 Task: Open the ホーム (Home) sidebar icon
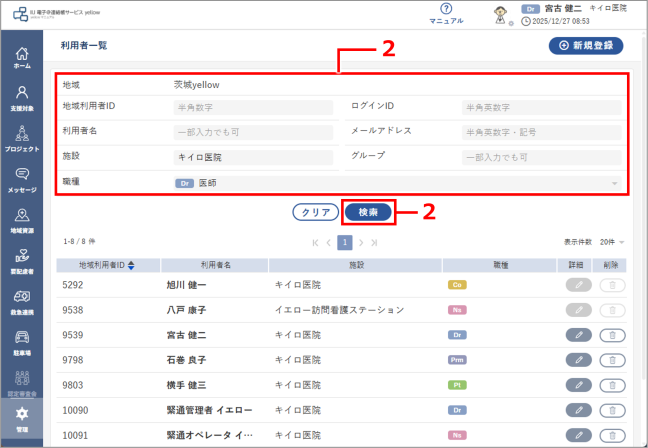pyautogui.click(x=22, y=57)
